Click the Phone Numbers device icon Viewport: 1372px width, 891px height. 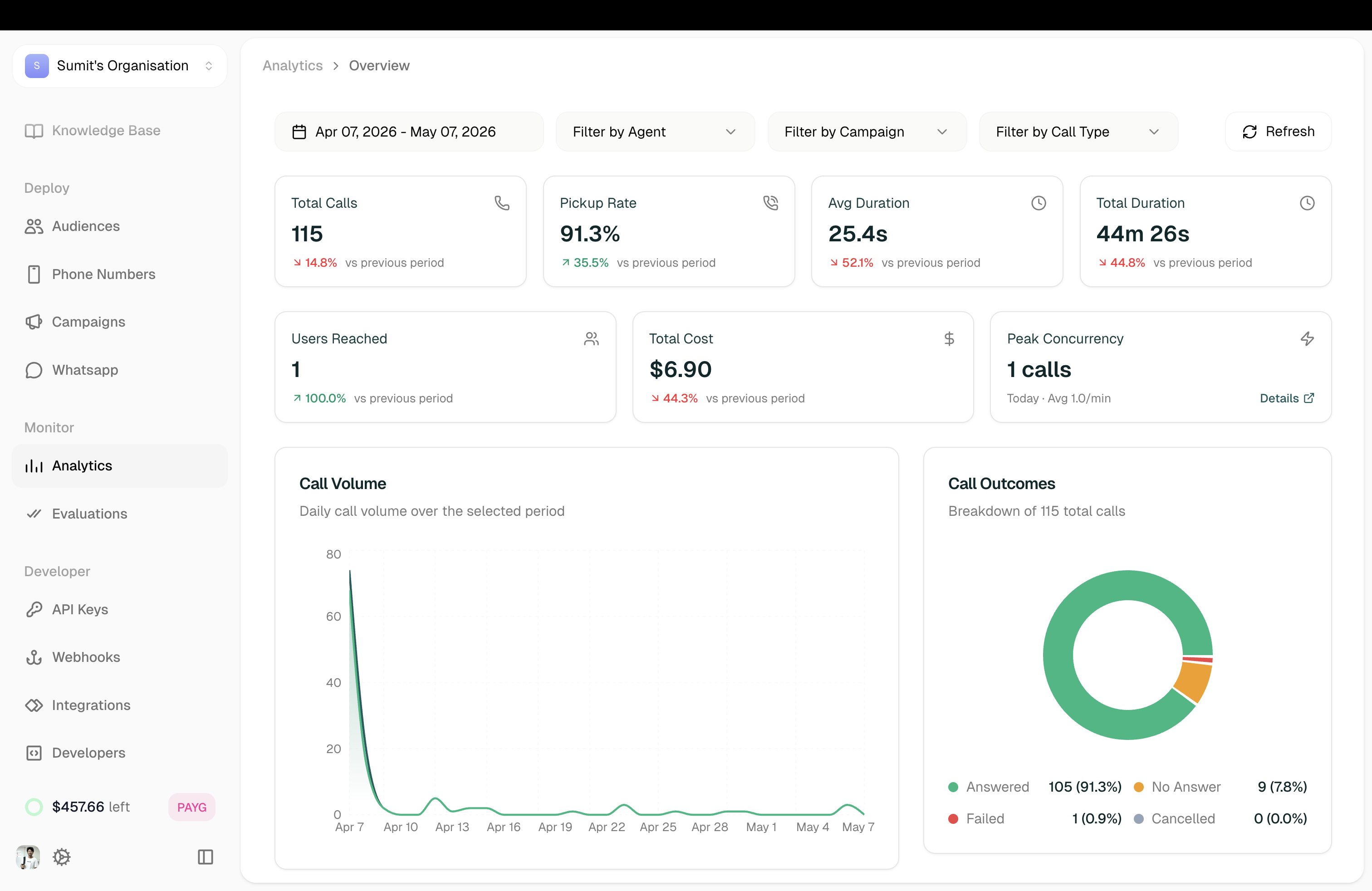(x=34, y=274)
